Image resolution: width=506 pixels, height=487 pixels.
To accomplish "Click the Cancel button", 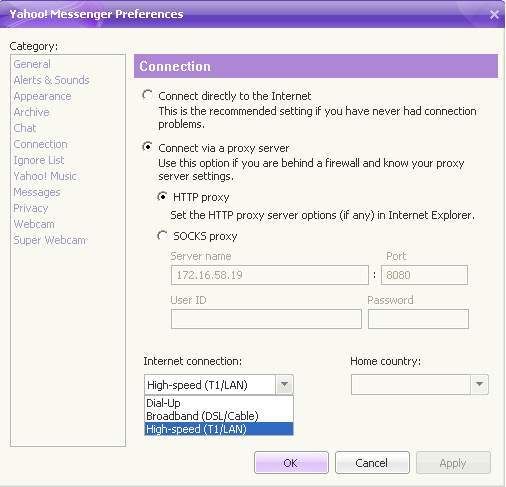I will coord(372,463).
